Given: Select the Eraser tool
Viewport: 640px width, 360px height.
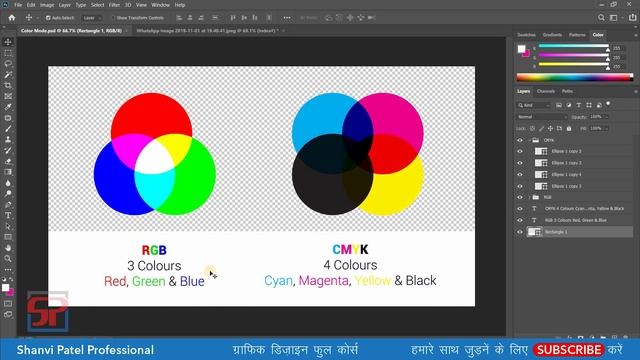Looking at the screenshot, I should tap(8, 161).
